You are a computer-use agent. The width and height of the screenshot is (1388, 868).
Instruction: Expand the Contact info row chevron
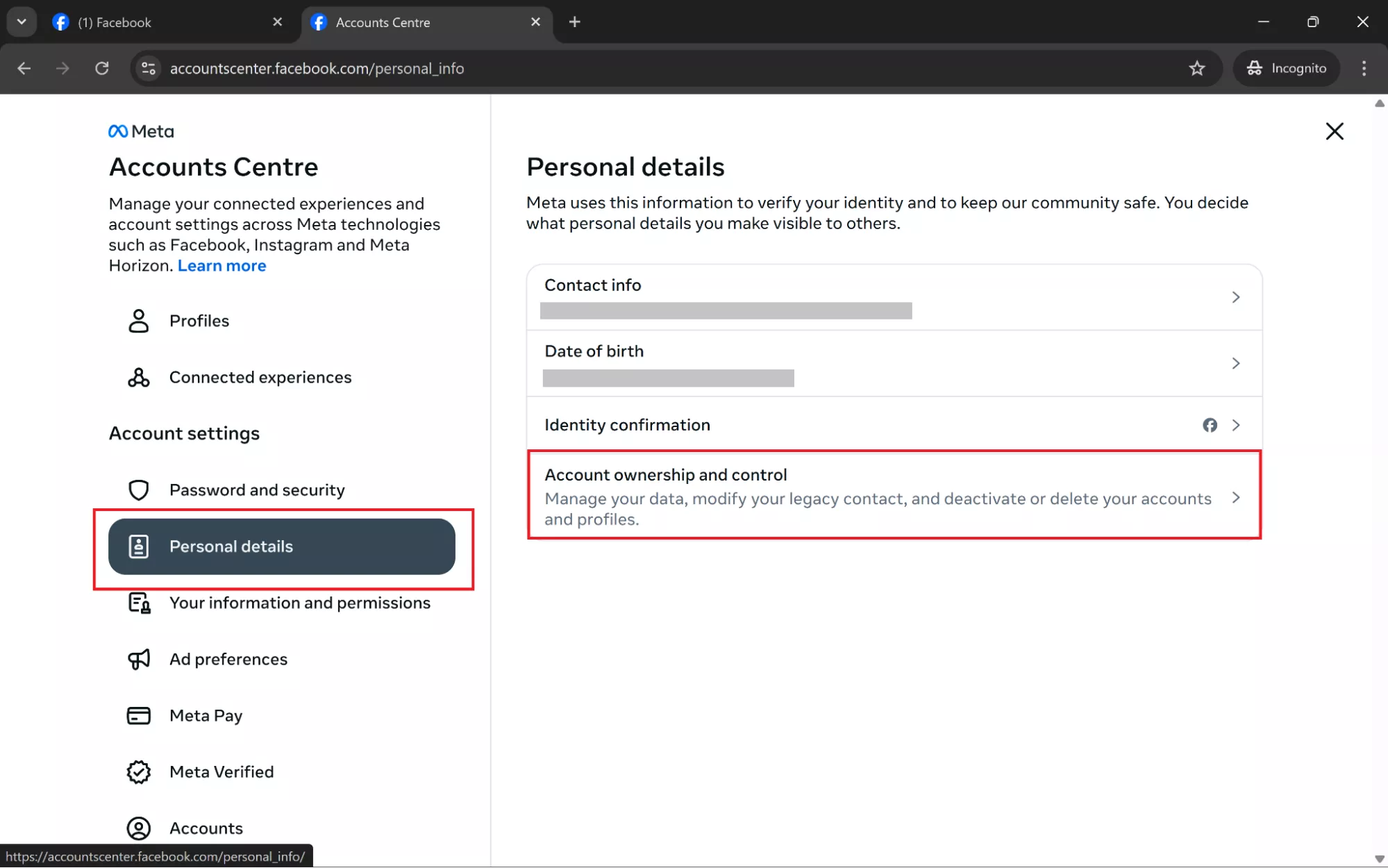(x=1235, y=297)
